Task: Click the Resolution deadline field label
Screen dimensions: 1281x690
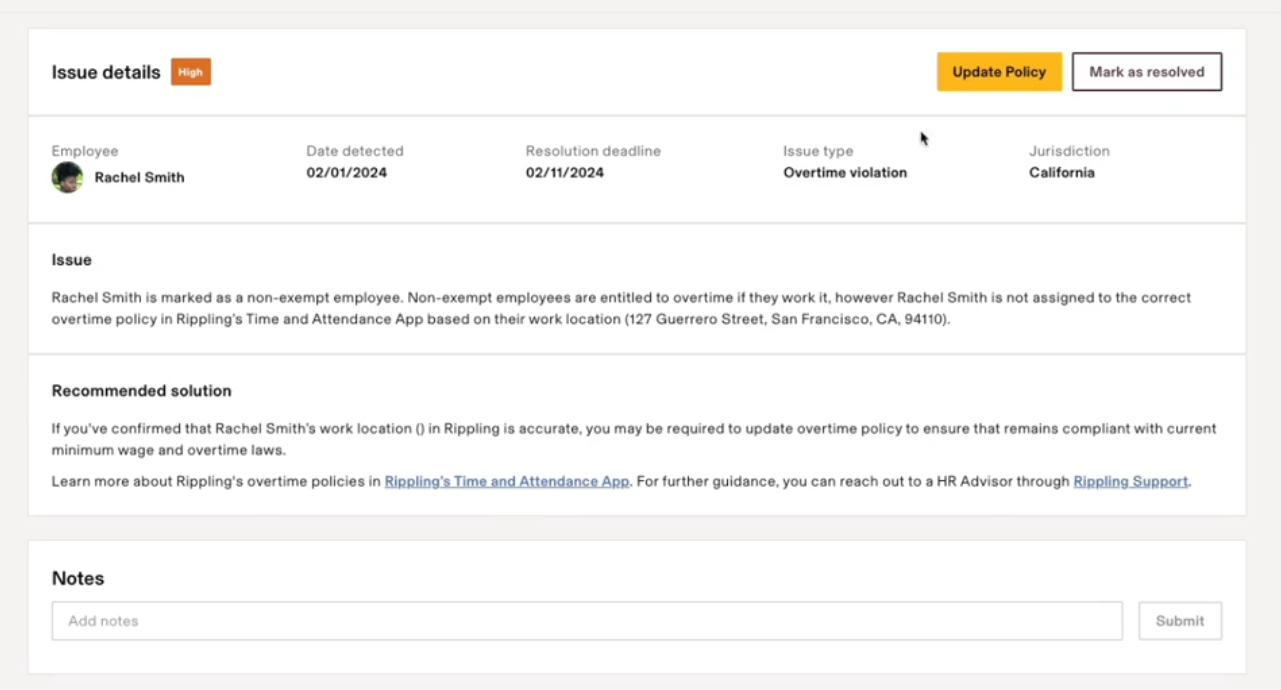Action: 593,151
